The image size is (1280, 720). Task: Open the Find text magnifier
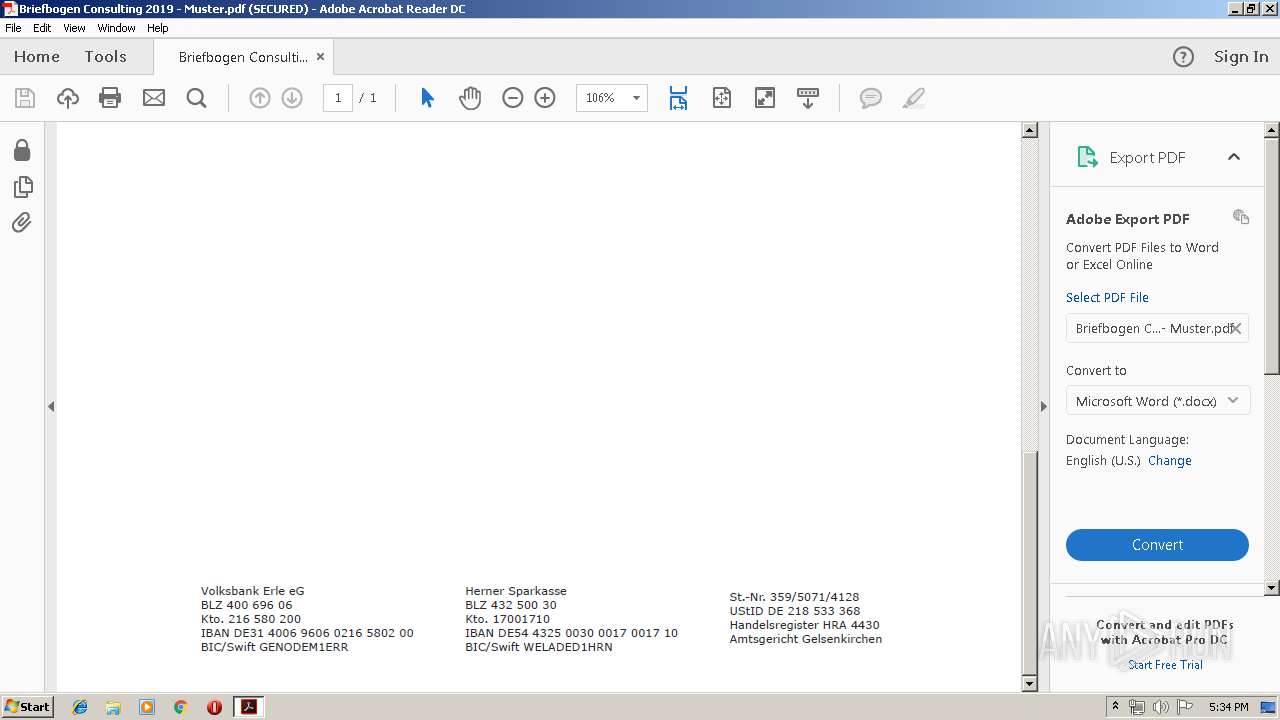pos(197,98)
